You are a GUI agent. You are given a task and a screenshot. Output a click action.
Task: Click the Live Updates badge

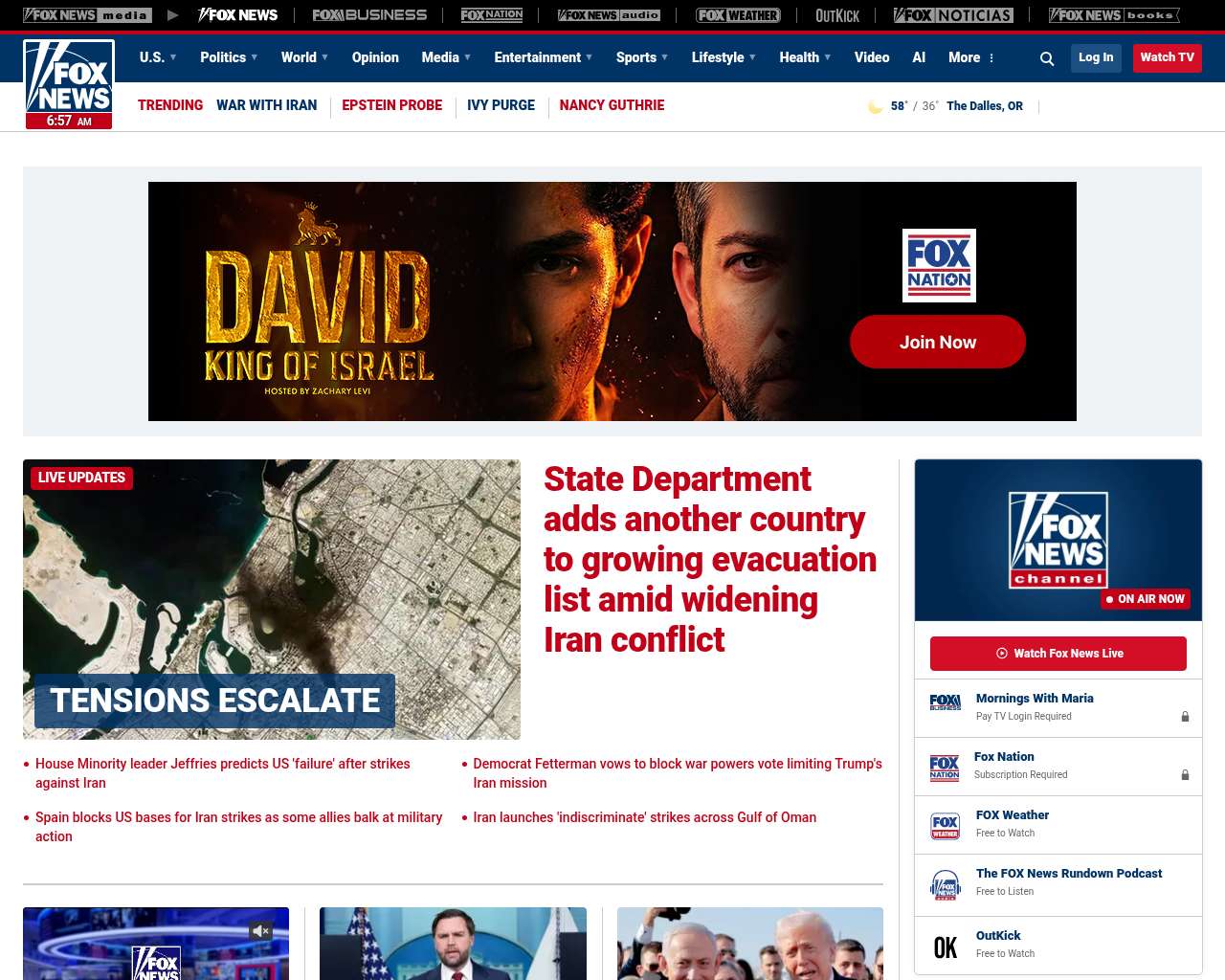point(82,478)
